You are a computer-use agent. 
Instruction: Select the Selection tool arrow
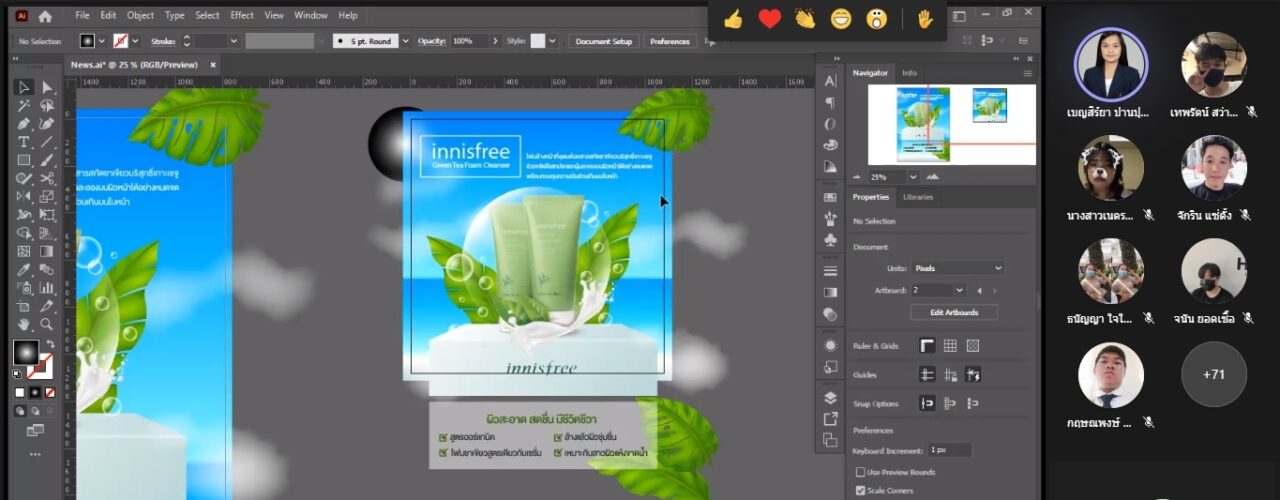point(24,87)
